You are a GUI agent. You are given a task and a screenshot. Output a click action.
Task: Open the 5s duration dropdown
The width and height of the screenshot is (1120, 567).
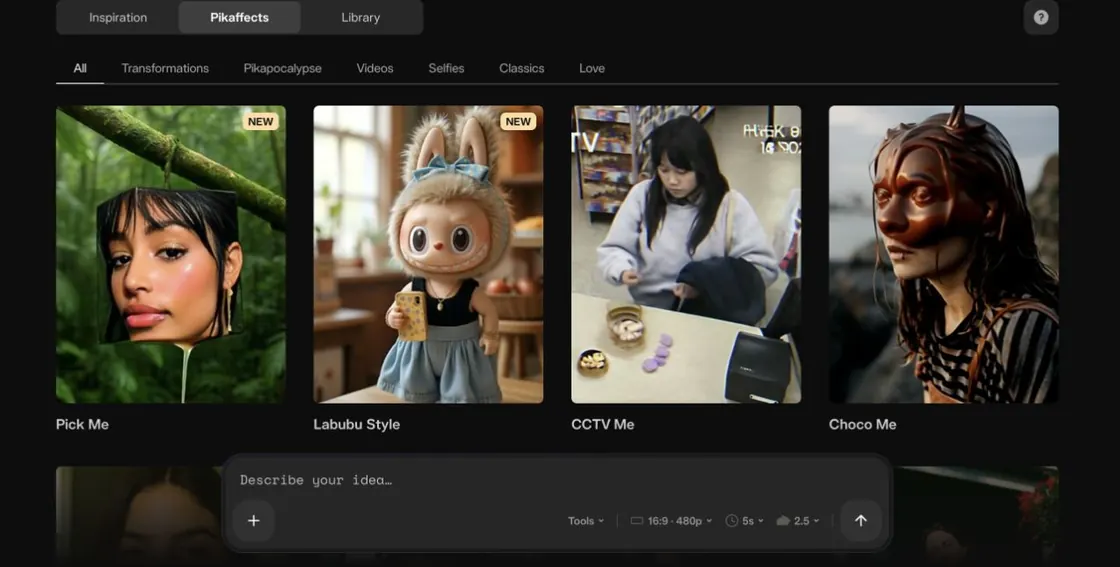pos(744,521)
